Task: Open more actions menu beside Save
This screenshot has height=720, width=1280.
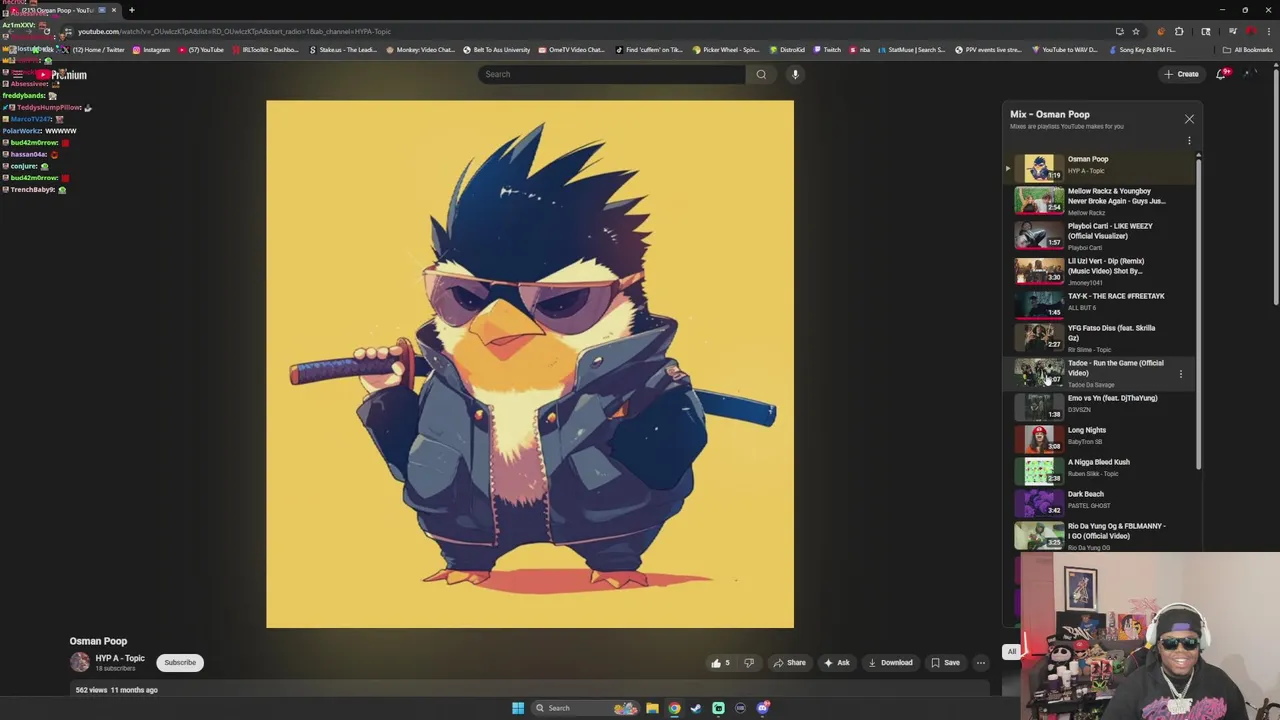Action: tap(981, 662)
